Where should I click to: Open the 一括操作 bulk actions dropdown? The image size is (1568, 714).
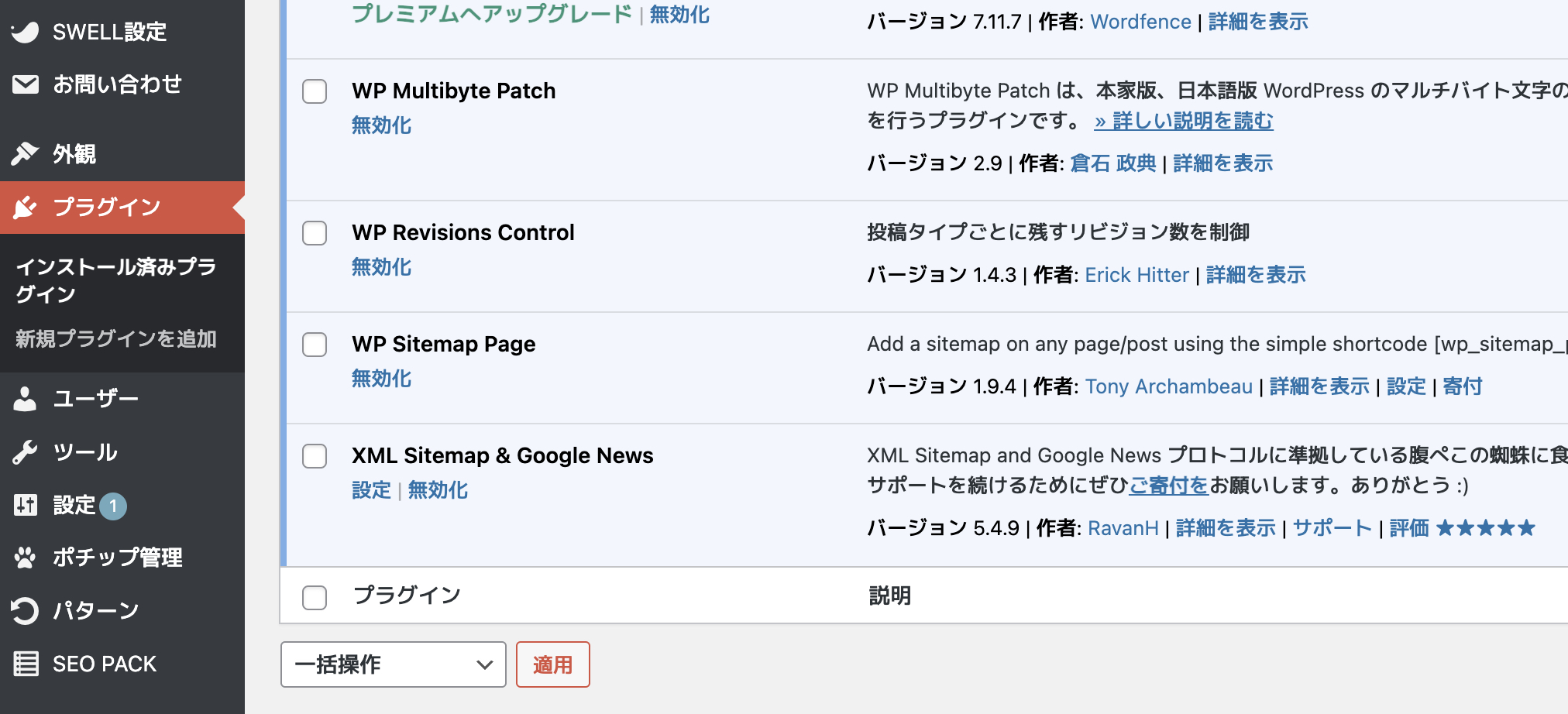coord(394,664)
